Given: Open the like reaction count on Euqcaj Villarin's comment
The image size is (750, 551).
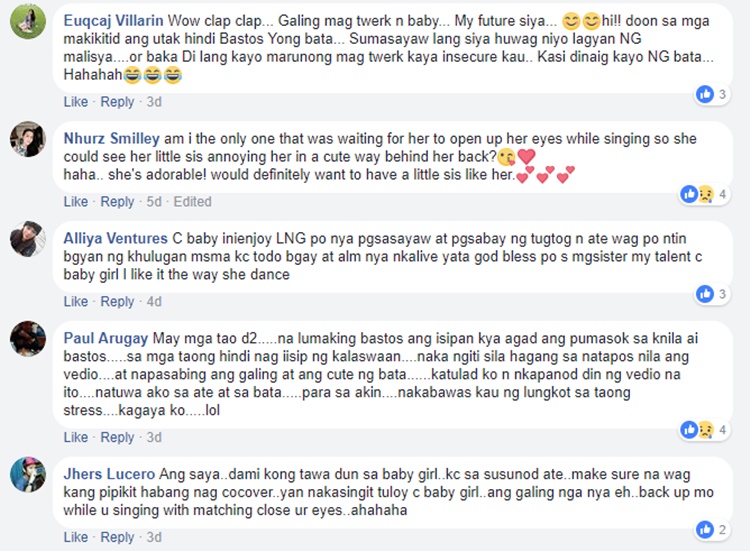Looking at the screenshot, I should click(712, 94).
